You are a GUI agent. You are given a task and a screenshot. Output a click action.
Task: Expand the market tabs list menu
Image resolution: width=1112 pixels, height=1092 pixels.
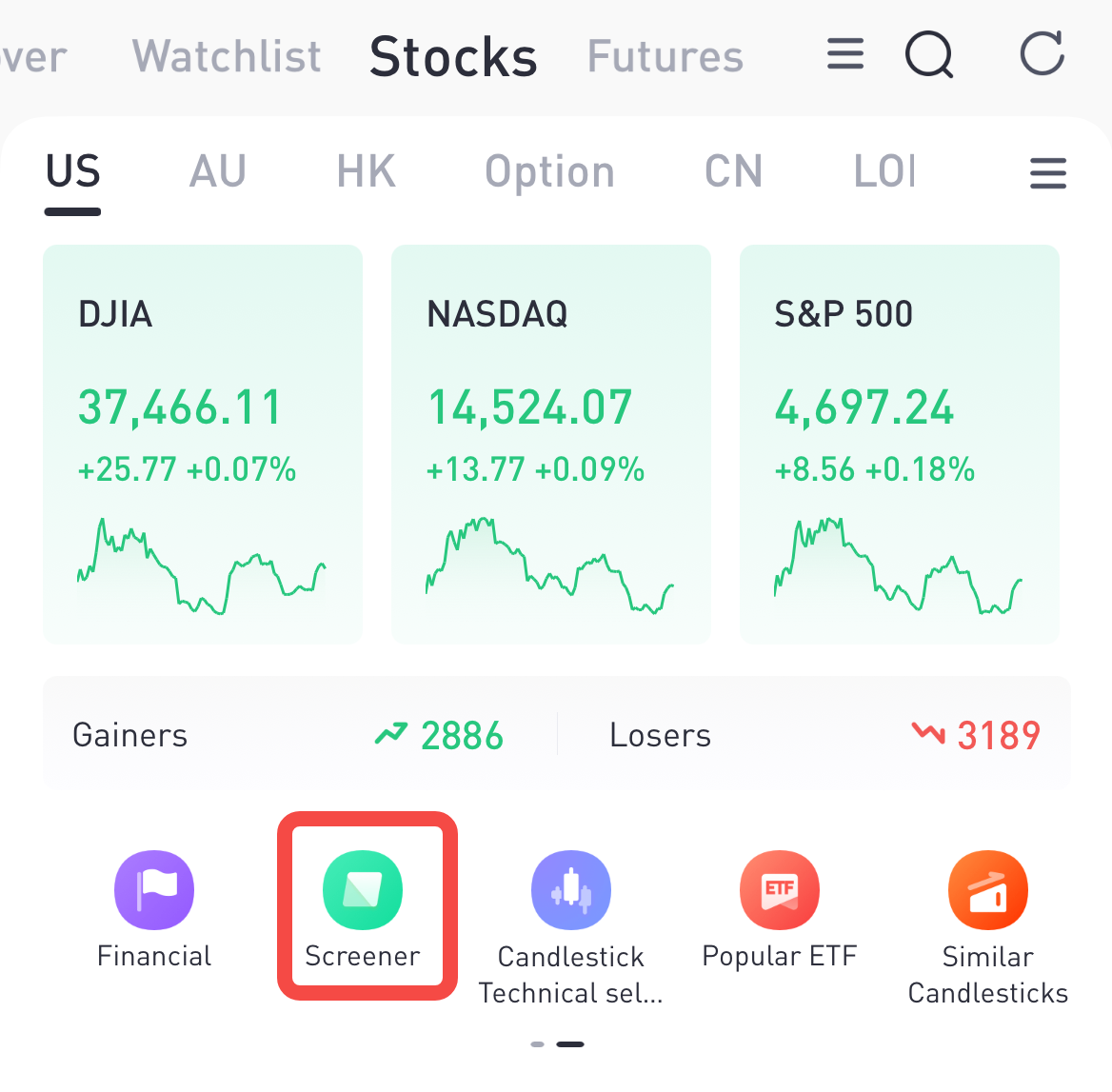point(1047,173)
